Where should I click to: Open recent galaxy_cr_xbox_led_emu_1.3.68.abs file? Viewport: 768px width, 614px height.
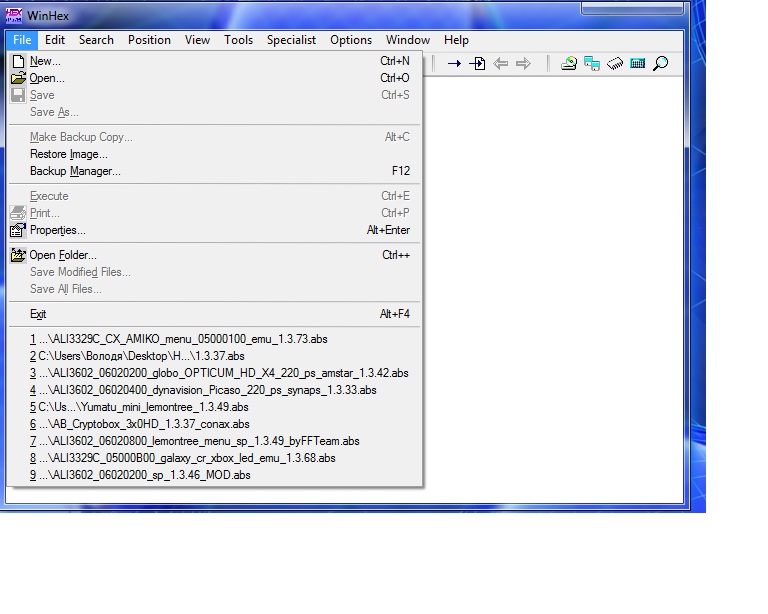click(x=215, y=458)
